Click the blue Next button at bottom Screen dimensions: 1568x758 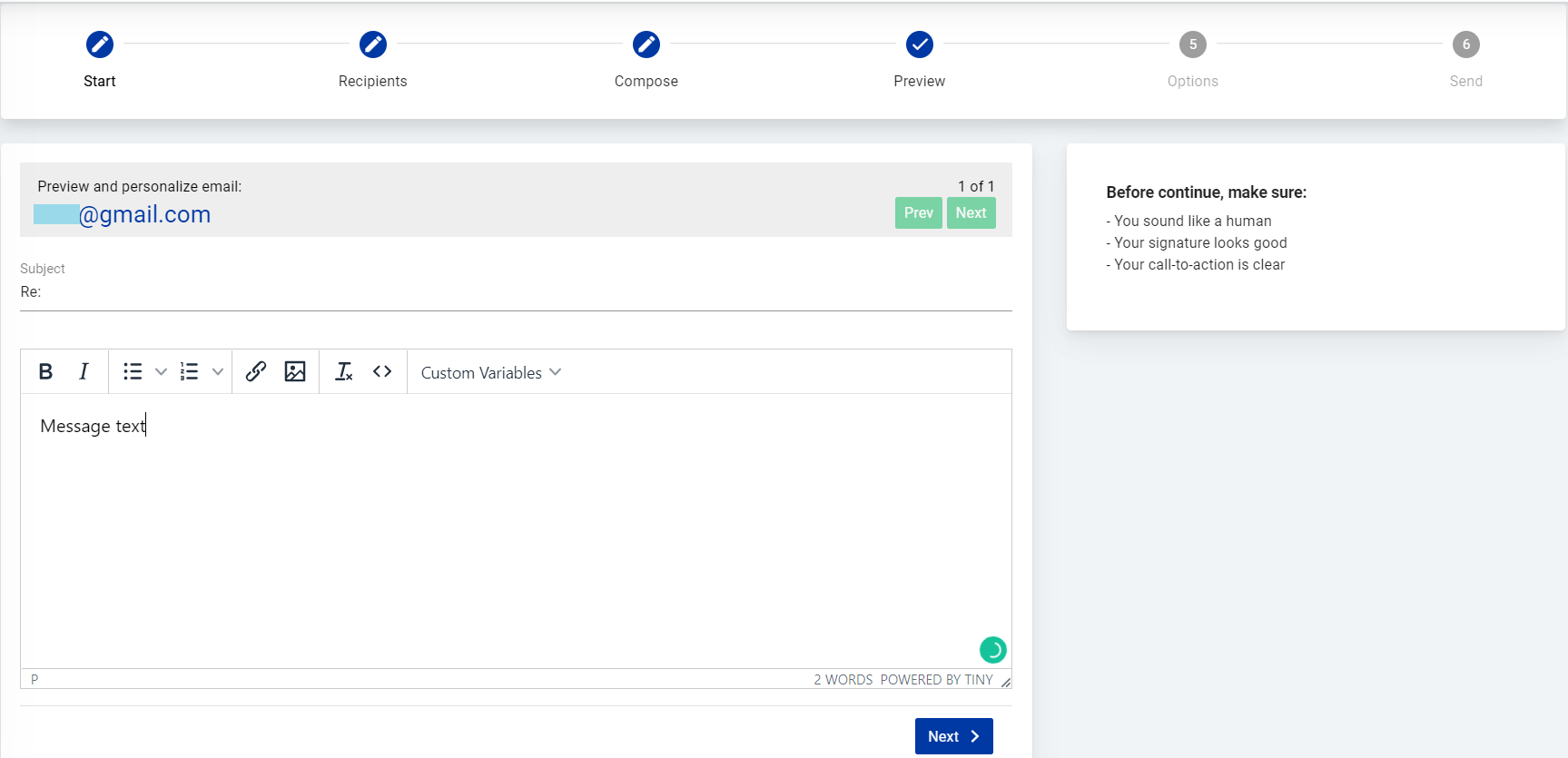[953, 736]
